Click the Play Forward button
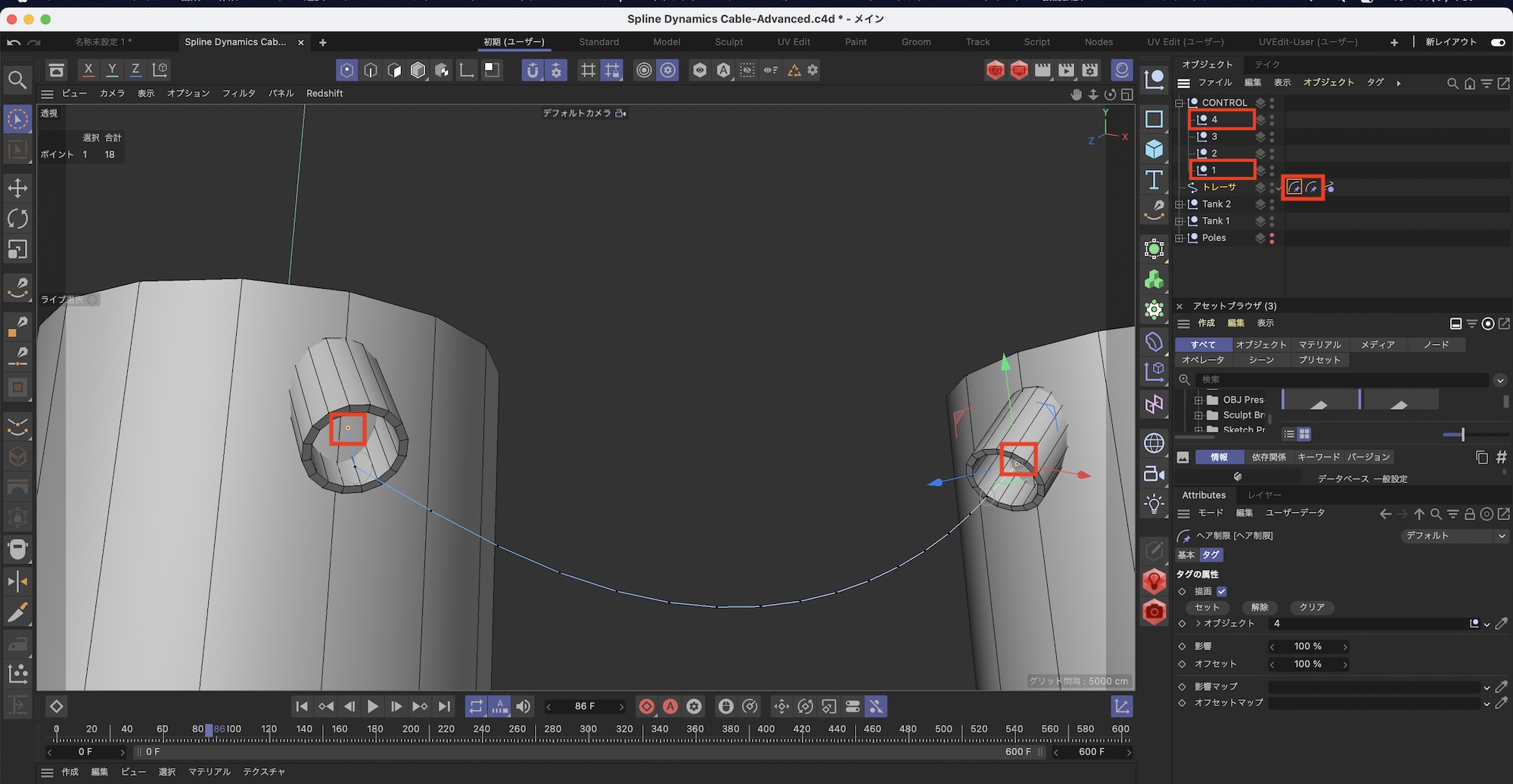The height and width of the screenshot is (784, 1513). pos(372,706)
